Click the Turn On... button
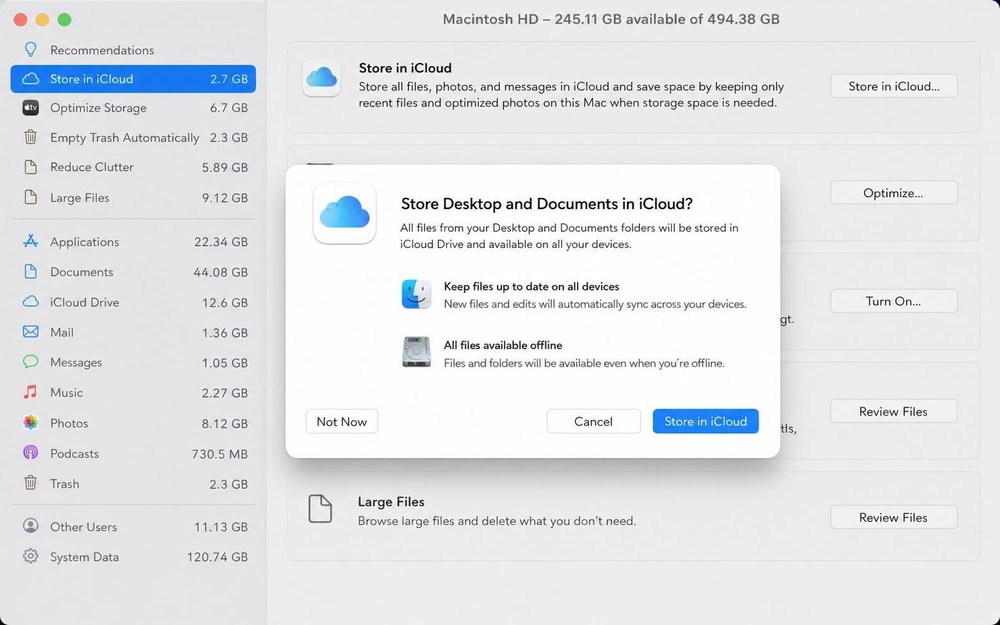Screen dimensions: 1000x625 tap(893, 301)
